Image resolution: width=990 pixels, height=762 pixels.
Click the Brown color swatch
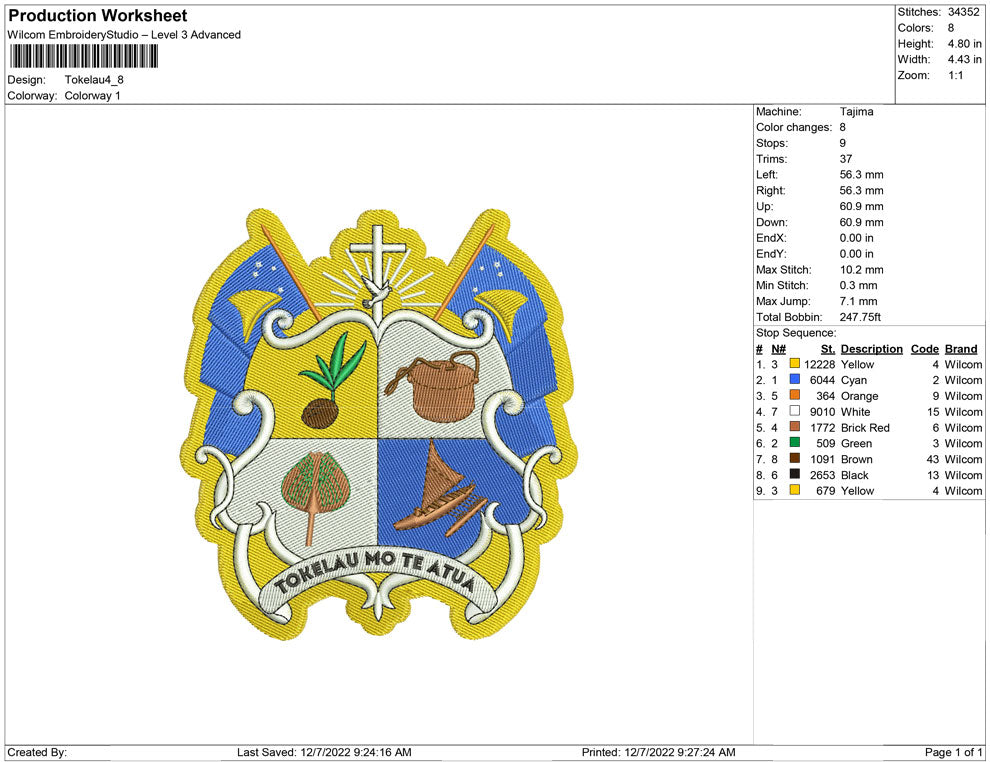pyautogui.click(x=794, y=458)
